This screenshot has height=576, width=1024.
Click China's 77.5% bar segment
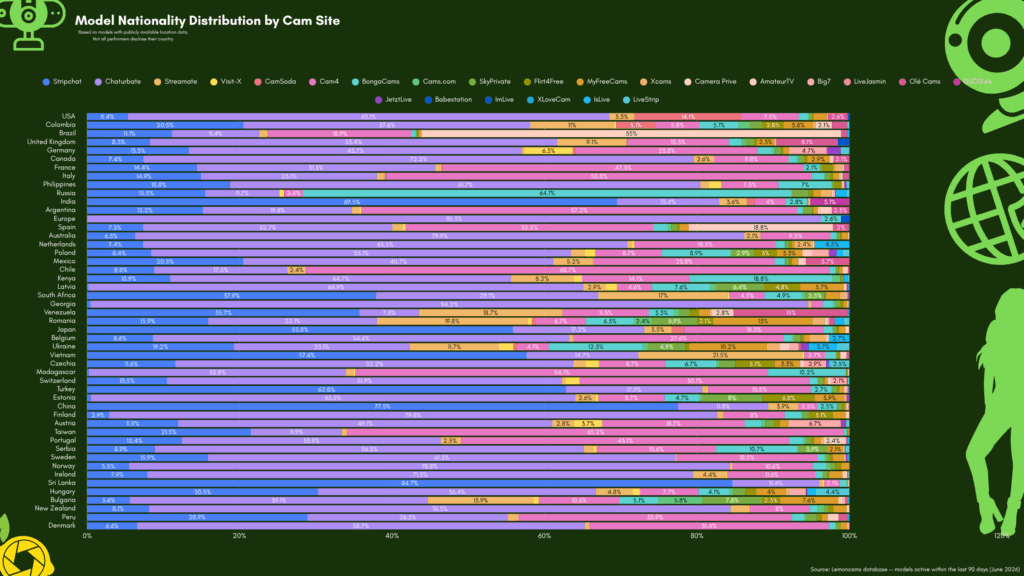pyautogui.click(x=383, y=406)
